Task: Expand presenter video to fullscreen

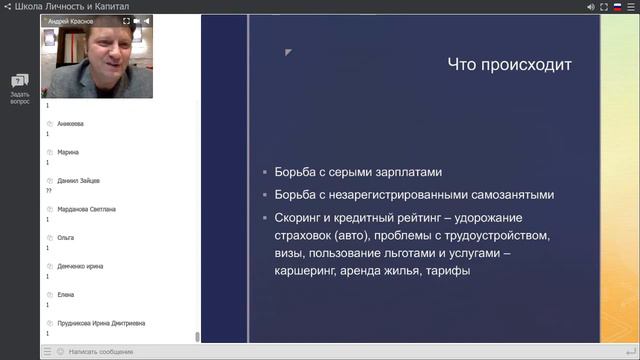Action: pos(127,21)
